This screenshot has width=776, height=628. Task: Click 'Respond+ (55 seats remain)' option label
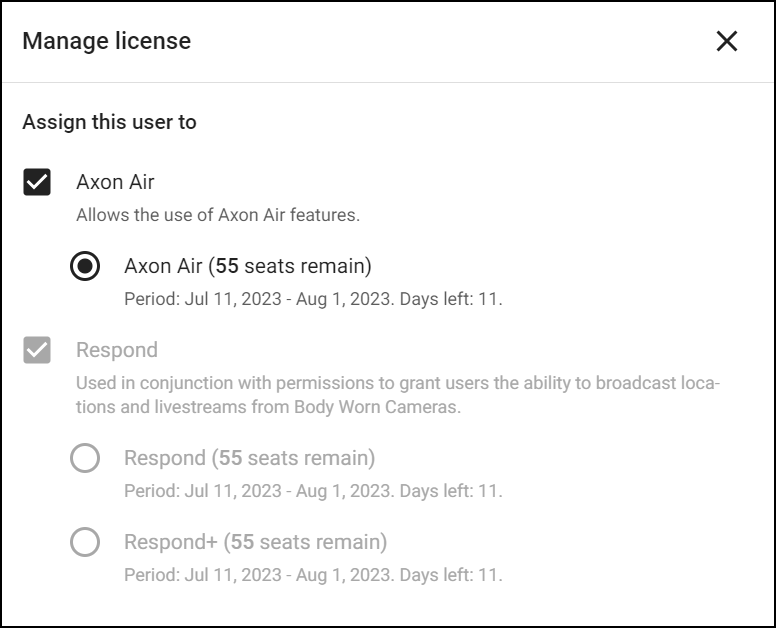255,542
